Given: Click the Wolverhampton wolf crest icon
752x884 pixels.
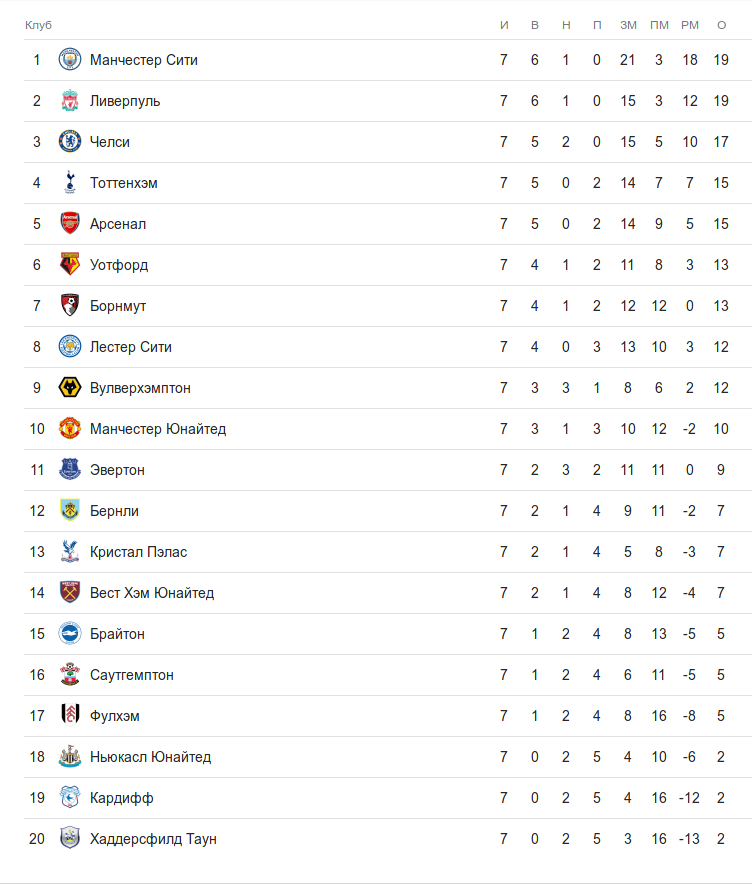Looking at the screenshot, I should coord(69,388).
